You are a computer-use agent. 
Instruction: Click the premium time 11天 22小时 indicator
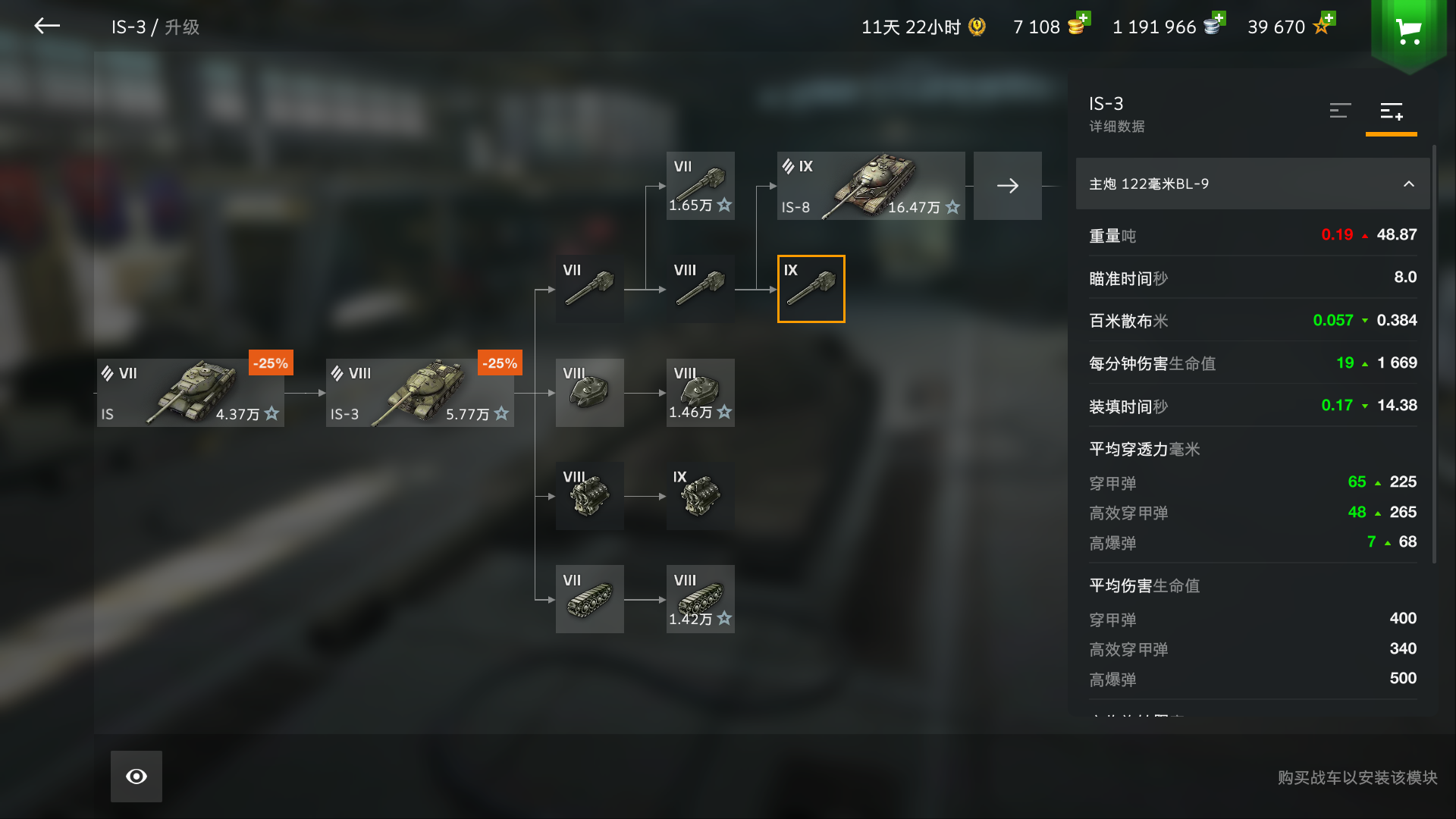click(x=923, y=27)
